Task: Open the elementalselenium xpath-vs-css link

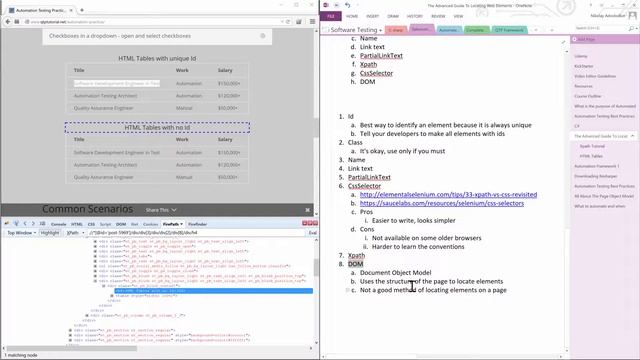Action: click(x=448, y=195)
